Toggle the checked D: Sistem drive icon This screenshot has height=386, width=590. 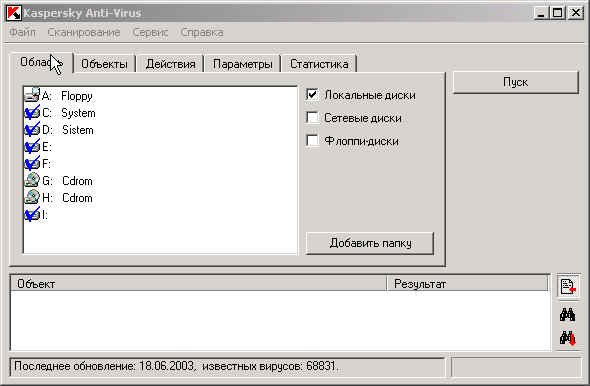pos(32,129)
